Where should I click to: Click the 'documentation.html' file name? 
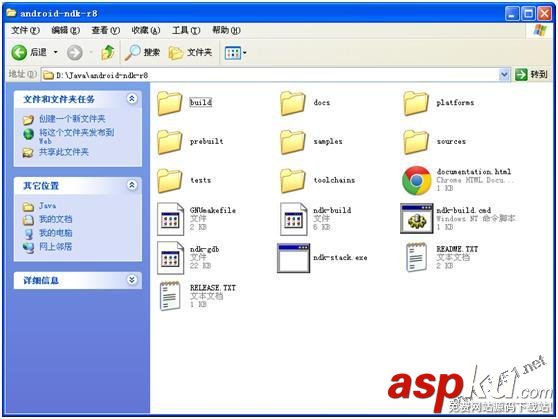(x=474, y=172)
